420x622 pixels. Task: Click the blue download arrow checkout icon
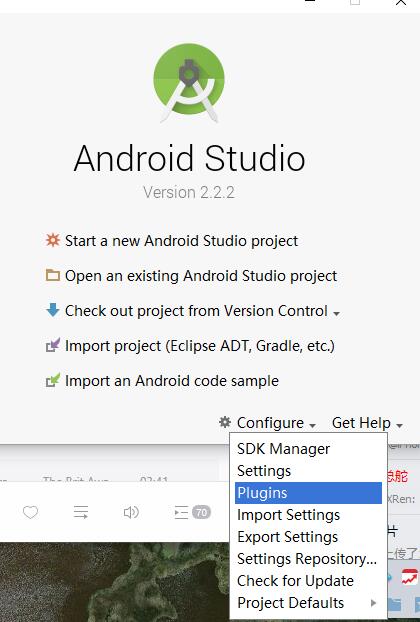(53, 310)
